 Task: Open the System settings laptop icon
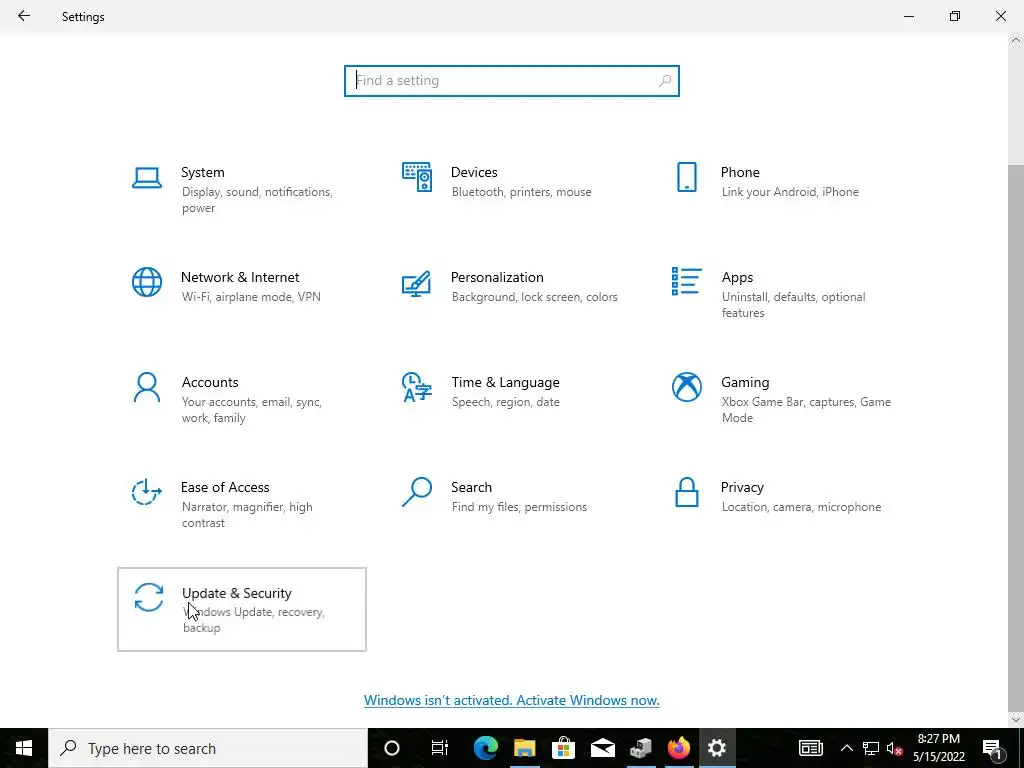147,178
